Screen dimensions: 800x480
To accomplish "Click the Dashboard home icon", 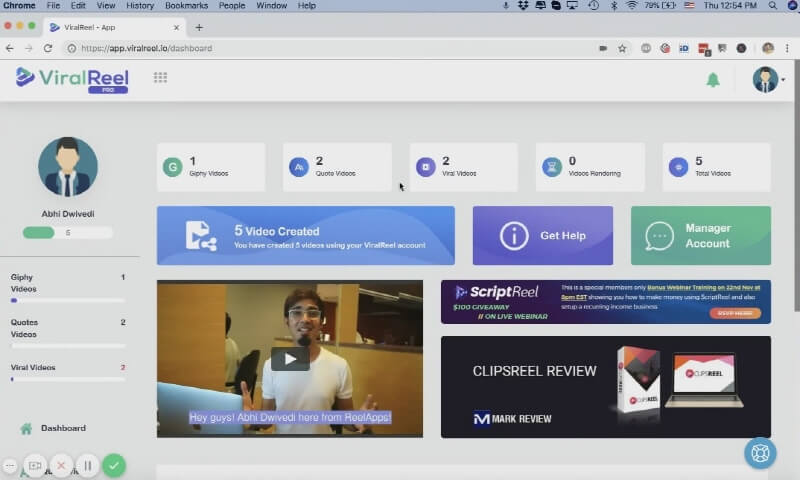I will [26, 428].
